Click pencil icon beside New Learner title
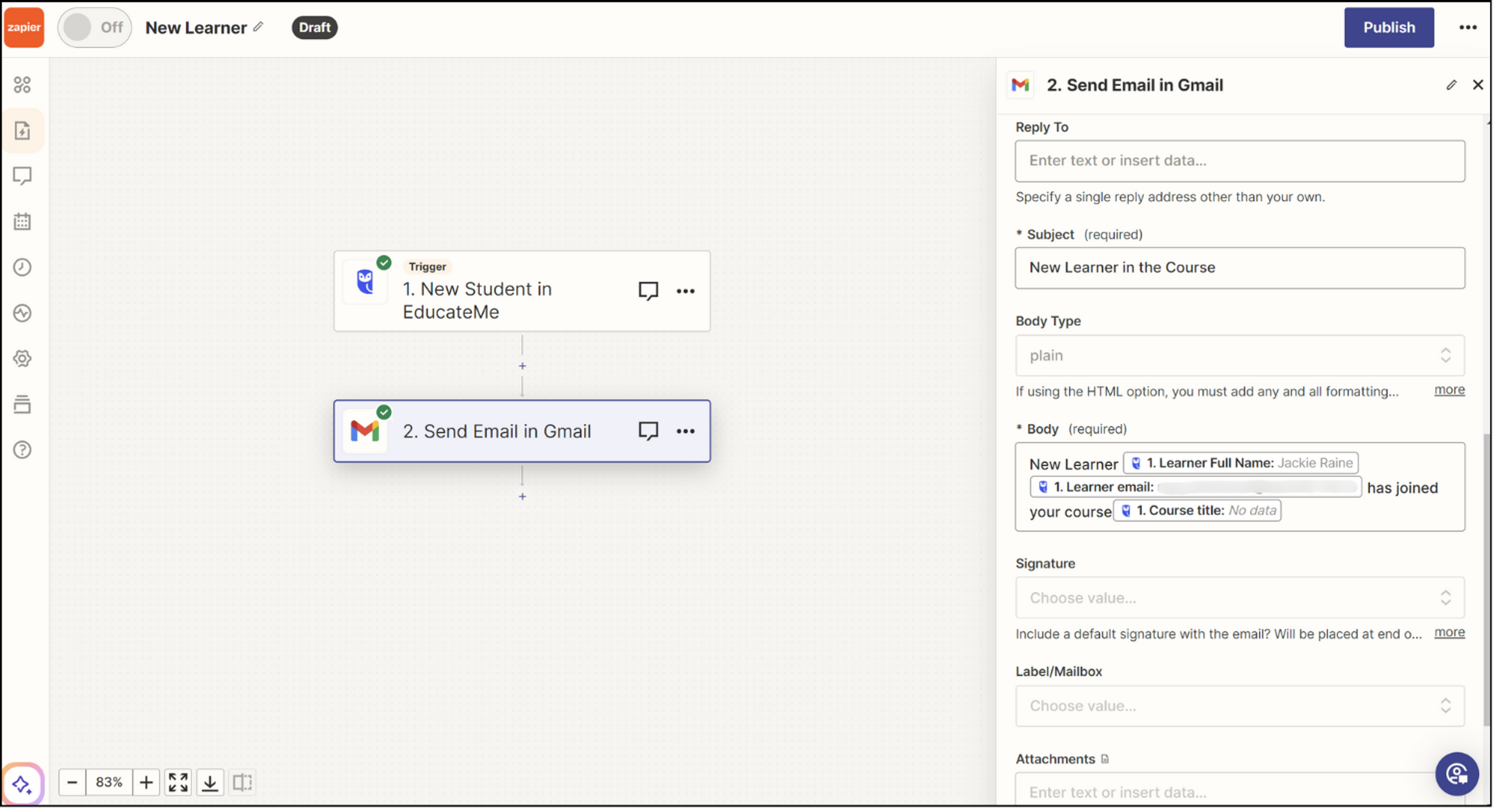The image size is (1494, 812). point(259,27)
